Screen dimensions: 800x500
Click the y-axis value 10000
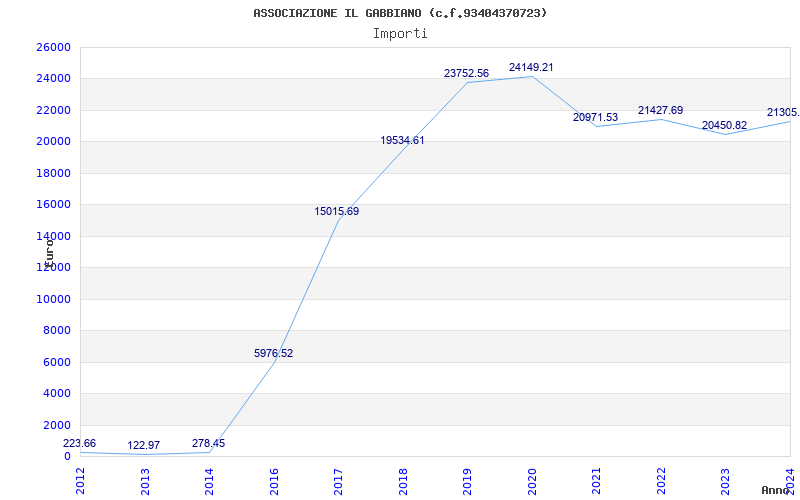[53, 299]
